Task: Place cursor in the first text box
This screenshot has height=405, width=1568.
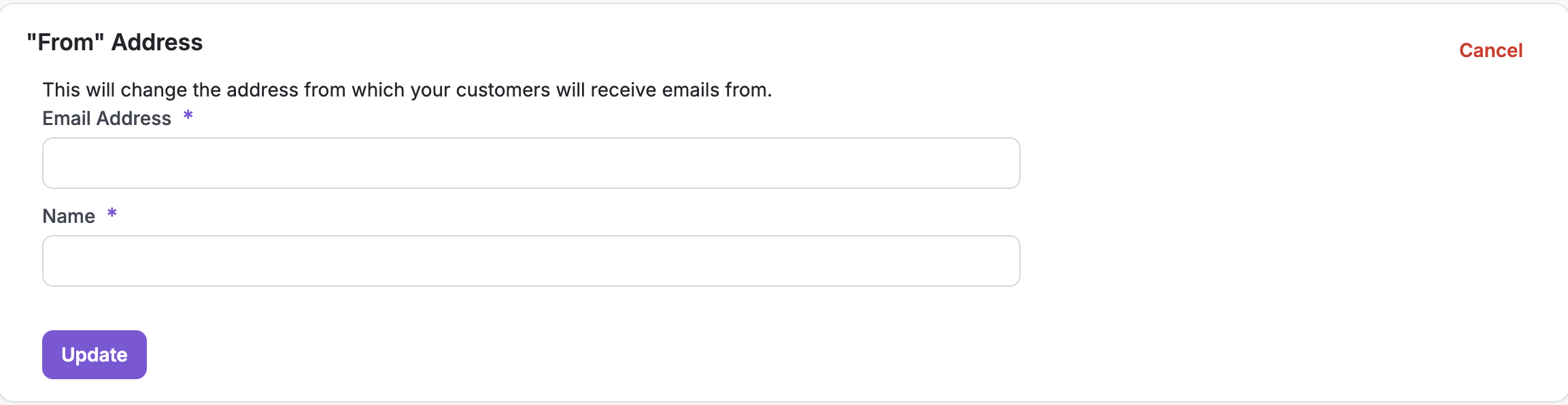Action: click(x=530, y=163)
